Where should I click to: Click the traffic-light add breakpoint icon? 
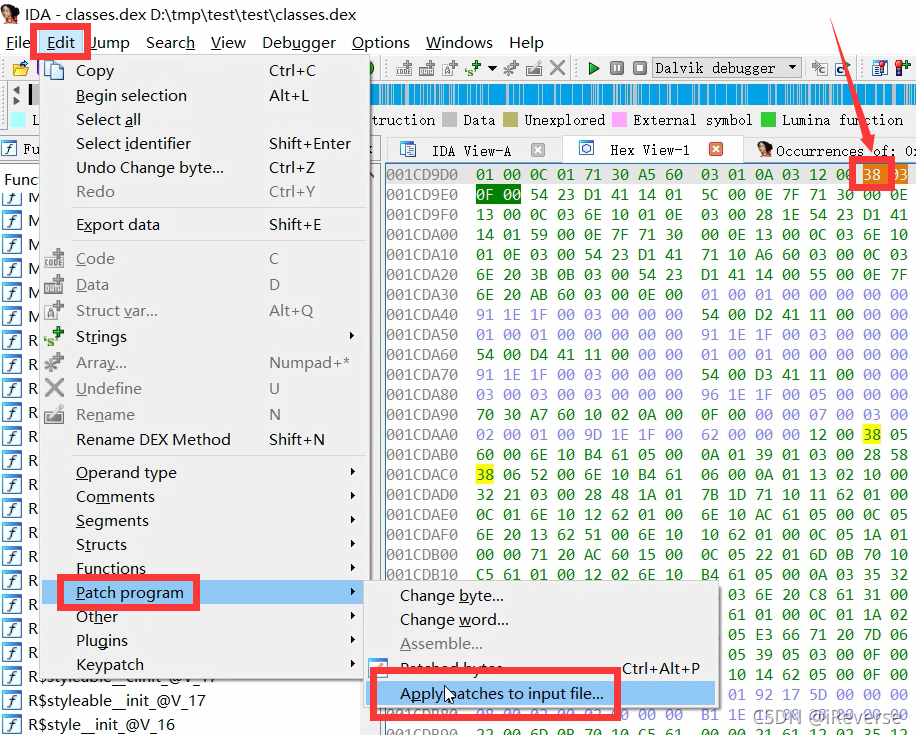point(903,68)
